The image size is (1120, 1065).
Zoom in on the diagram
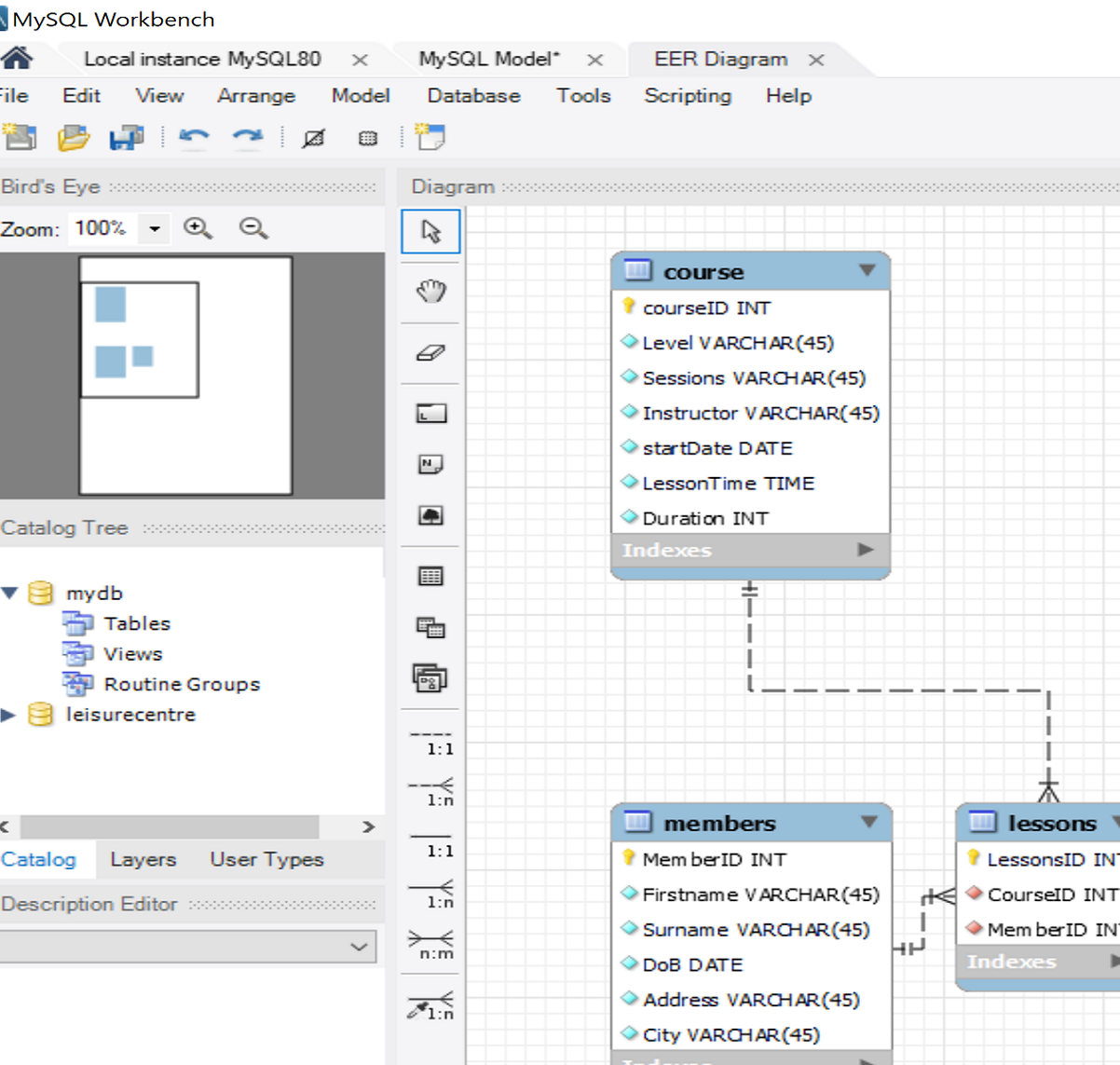coord(198,228)
